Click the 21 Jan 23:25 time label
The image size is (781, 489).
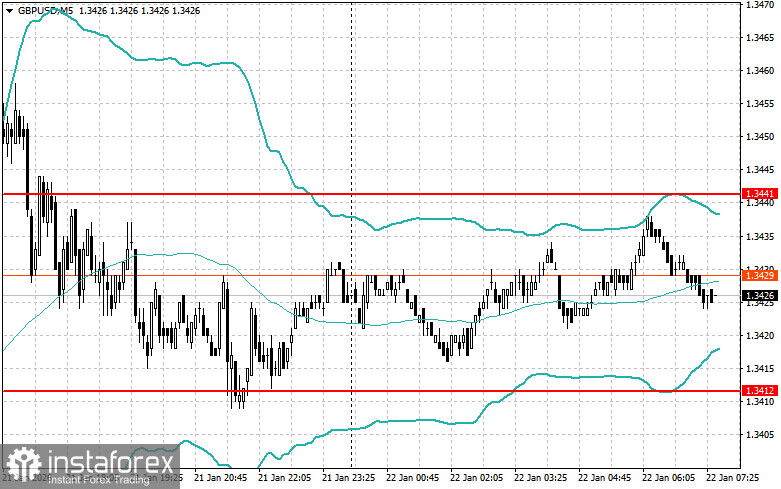349,478
